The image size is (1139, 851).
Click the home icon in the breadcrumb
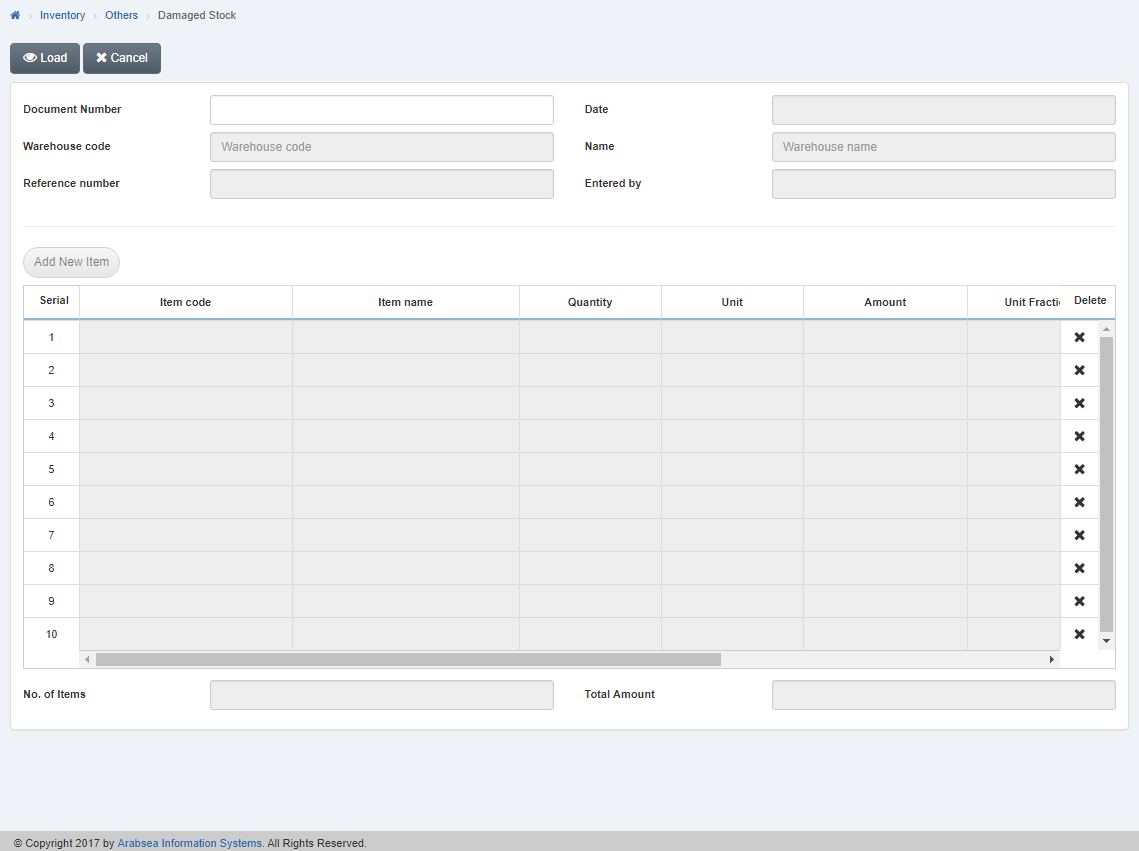tap(14, 15)
